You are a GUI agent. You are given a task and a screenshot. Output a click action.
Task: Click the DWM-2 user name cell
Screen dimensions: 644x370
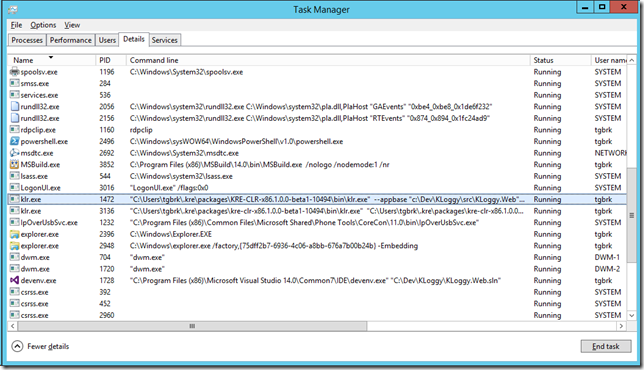(x=607, y=269)
